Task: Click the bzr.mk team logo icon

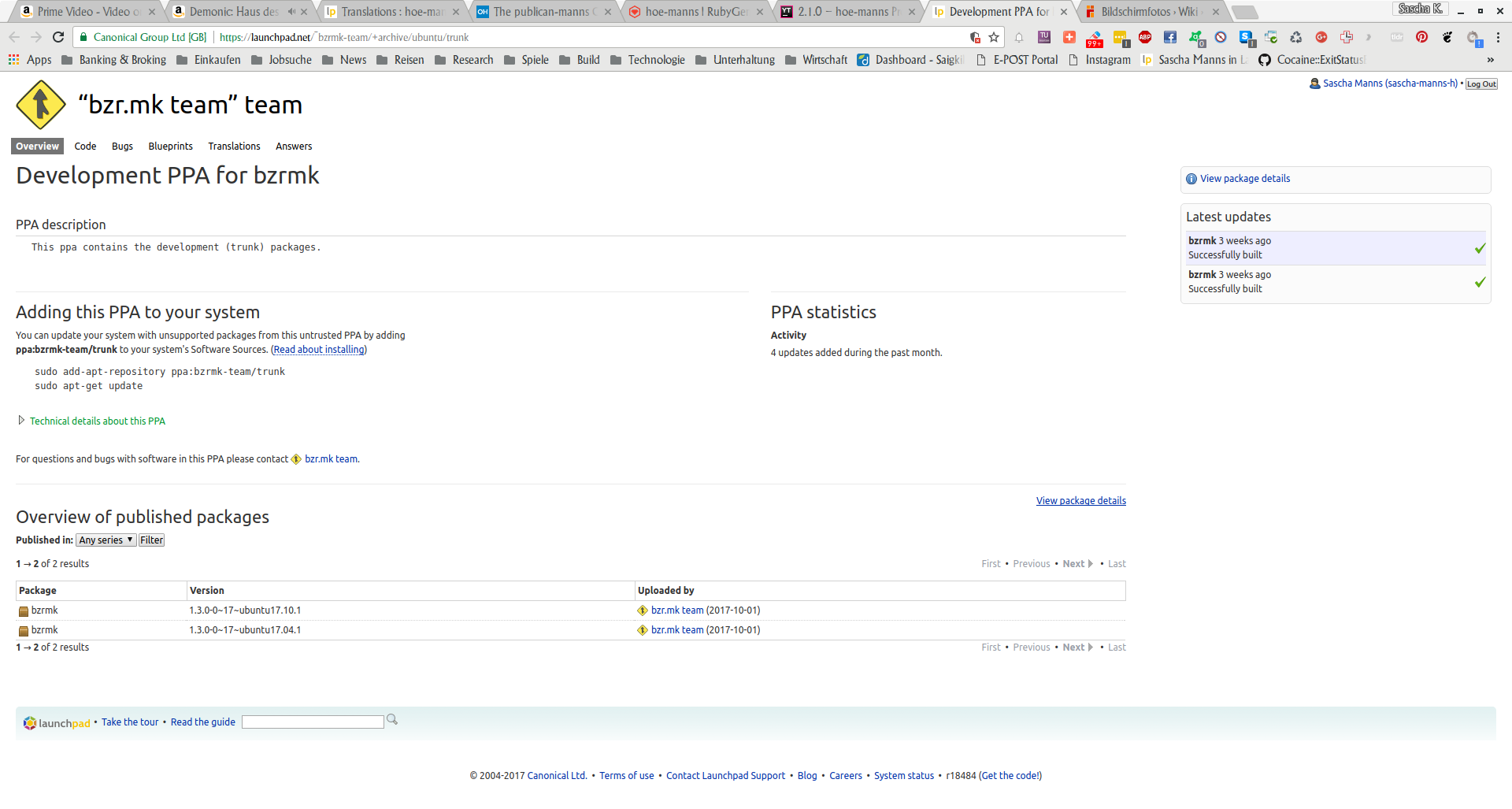Action: point(41,105)
